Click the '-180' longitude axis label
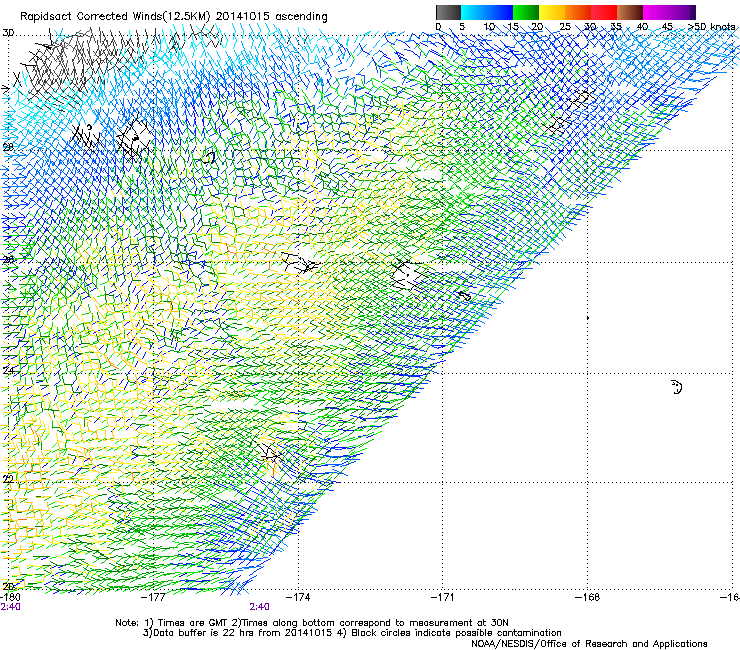 coord(9,598)
